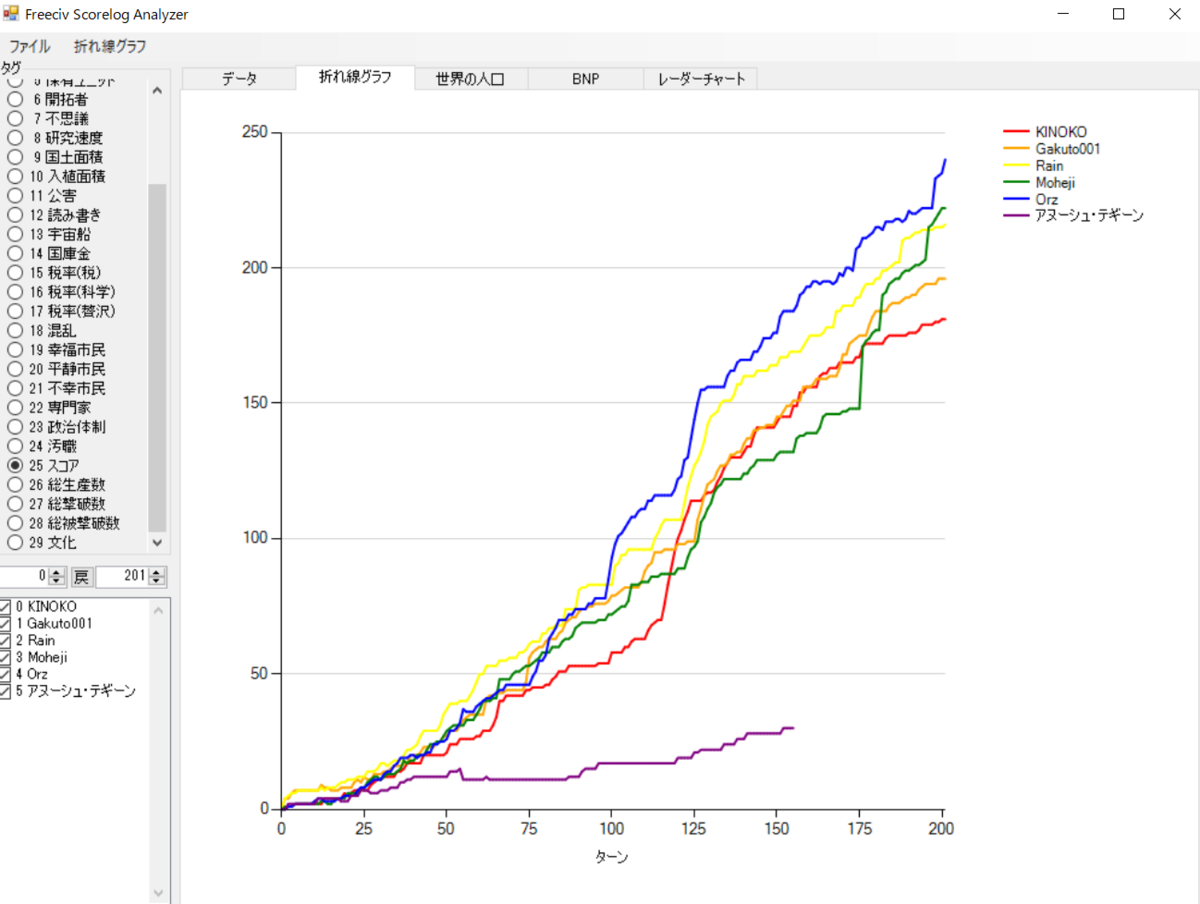Select radio button 15 税率(税)

point(15,272)
